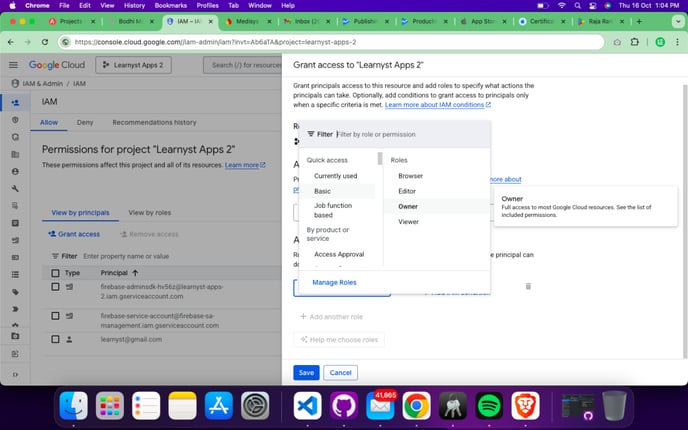Click the delete role trash icon
Image resolution: width=688 pixels, height=430 pixels.
(x=528, y=287)
